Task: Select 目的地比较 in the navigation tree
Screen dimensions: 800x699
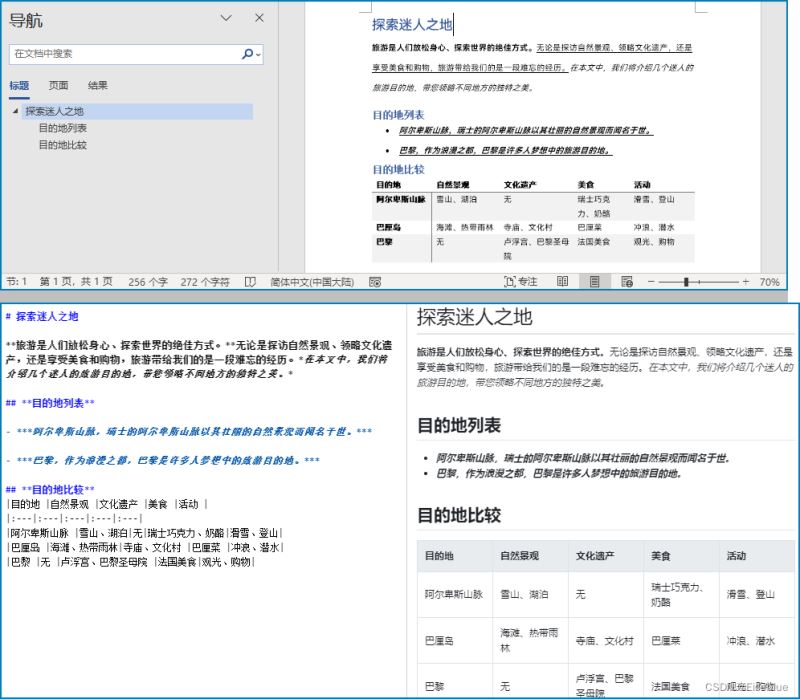Action: pyautogui.click(x=63, y=145)
